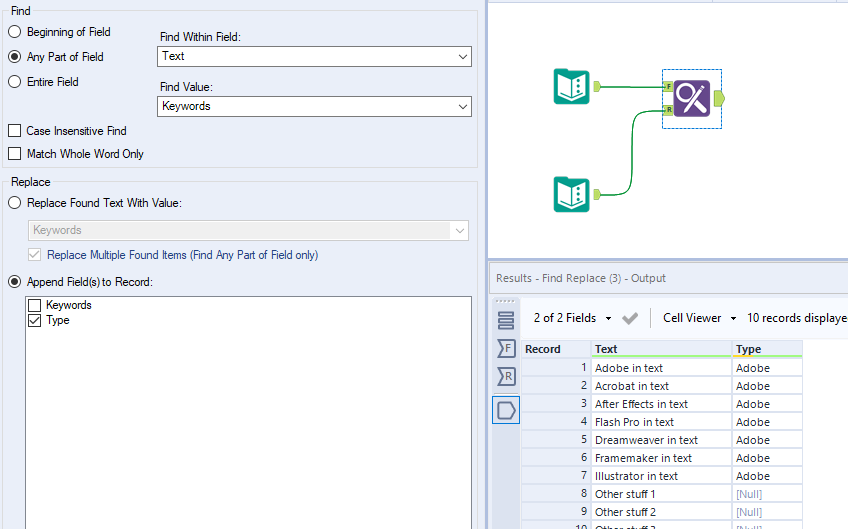Screen dimensions: 848x529
Task: Click the upper Input Data tool
Action: pos(571,87)
